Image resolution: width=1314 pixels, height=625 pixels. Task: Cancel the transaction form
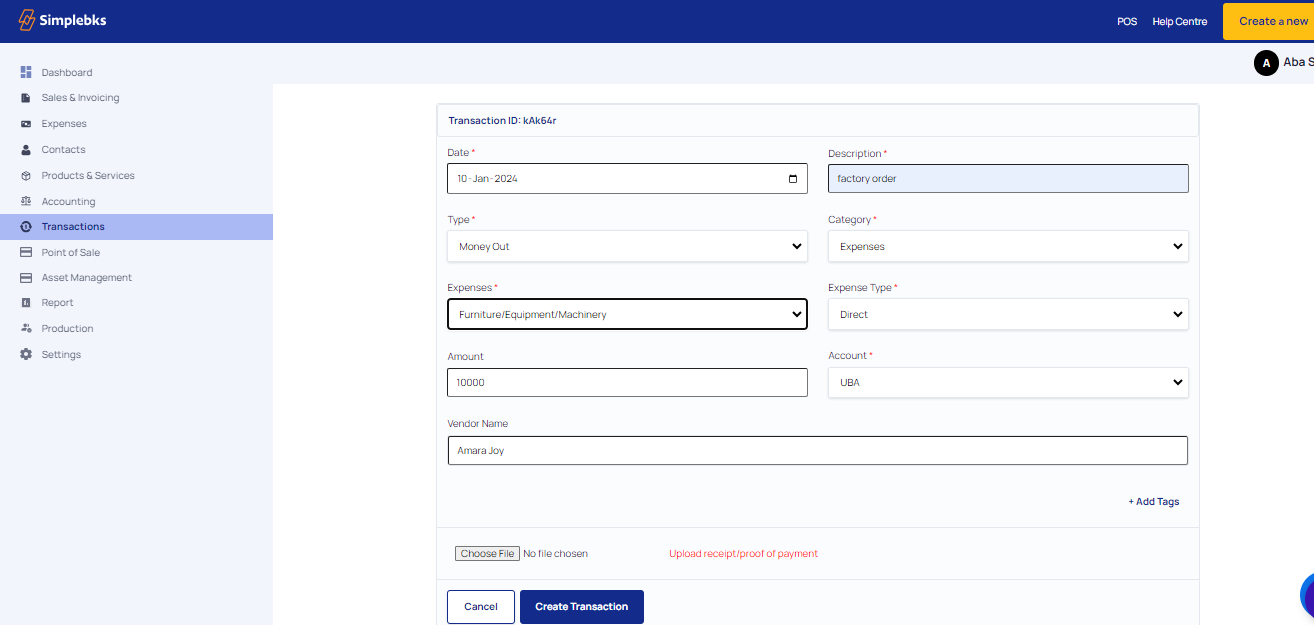coord(480,607)
